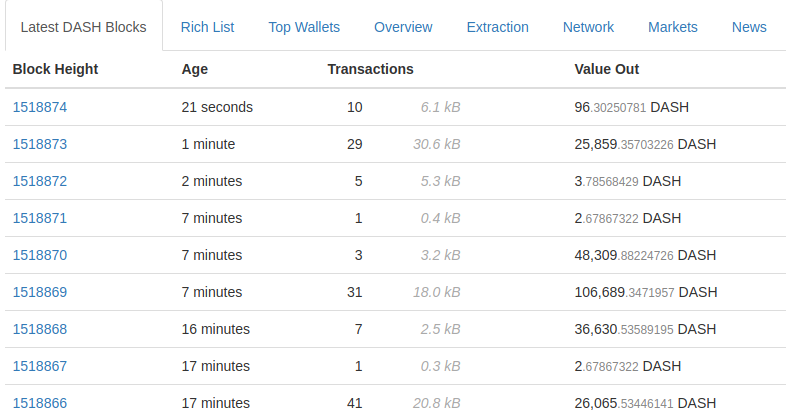Viewport: 786px width, 416px height.
Task: Click the Block Height column header
Action: point(55,69)
